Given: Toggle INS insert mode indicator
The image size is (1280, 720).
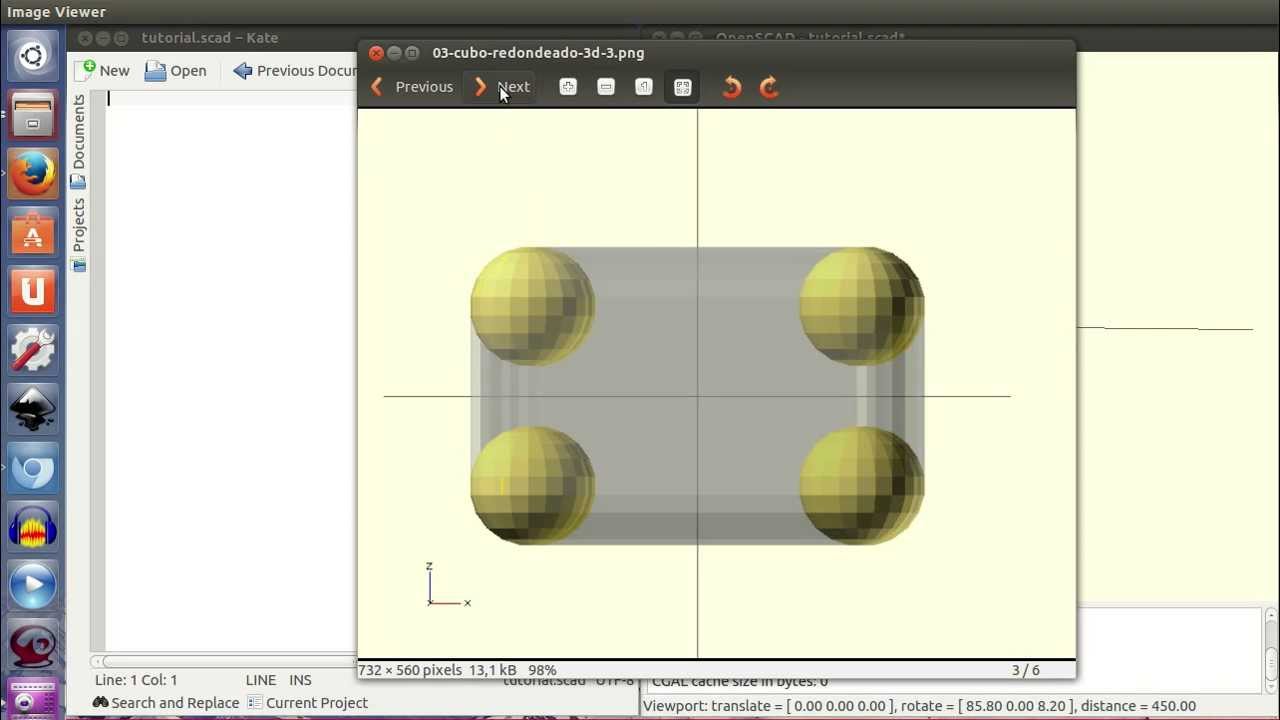Looking at the screenshot, I should click(300, 680).
